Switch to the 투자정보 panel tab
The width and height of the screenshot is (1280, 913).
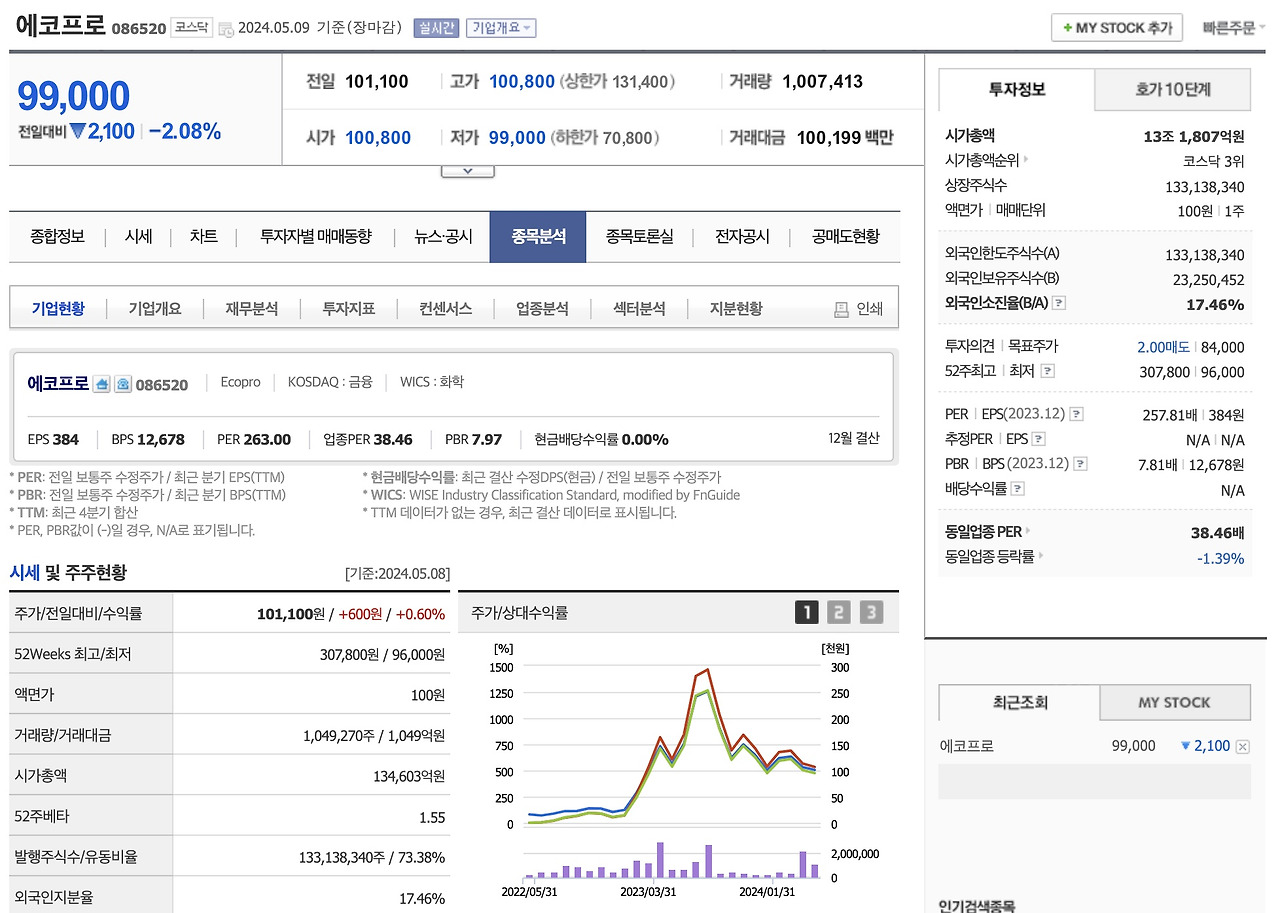(x=1017, y=89)
